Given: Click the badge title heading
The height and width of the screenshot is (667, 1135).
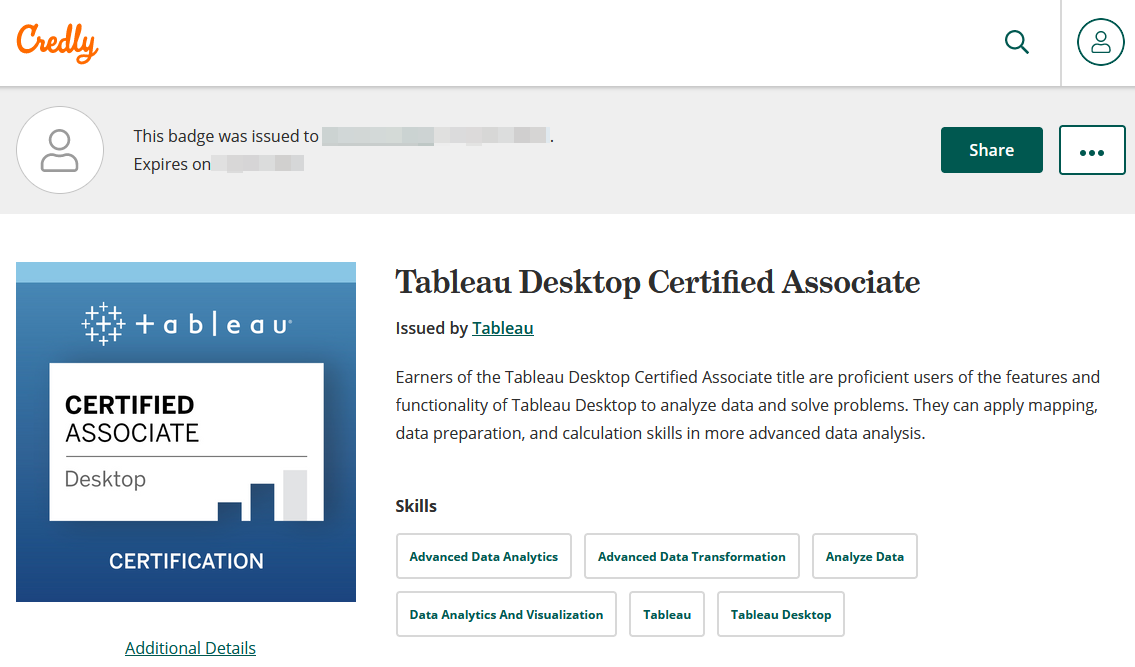Looking at the screenshot, I should pos(657,283).
